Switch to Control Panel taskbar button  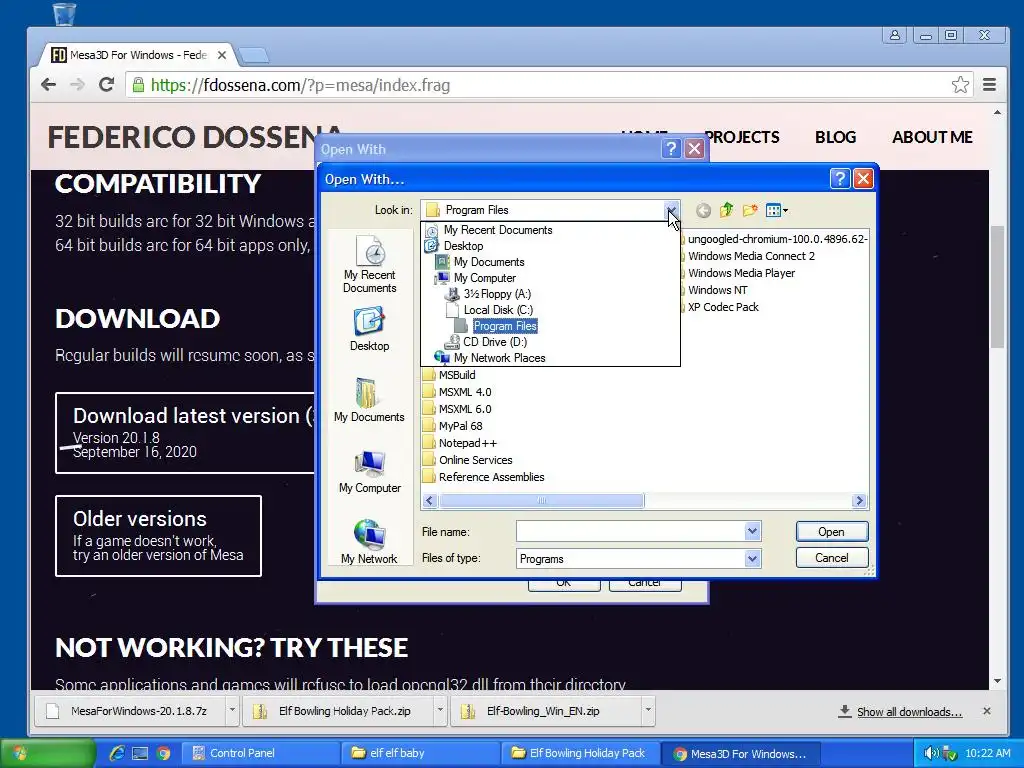pyautogui.click(x=261, y=753)
